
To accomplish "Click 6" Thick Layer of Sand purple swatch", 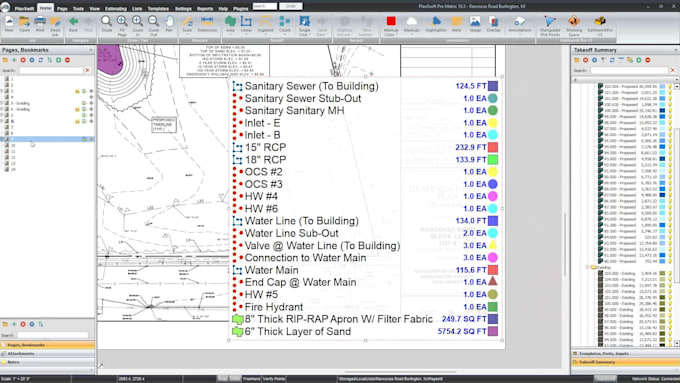I will pos(493,331).
